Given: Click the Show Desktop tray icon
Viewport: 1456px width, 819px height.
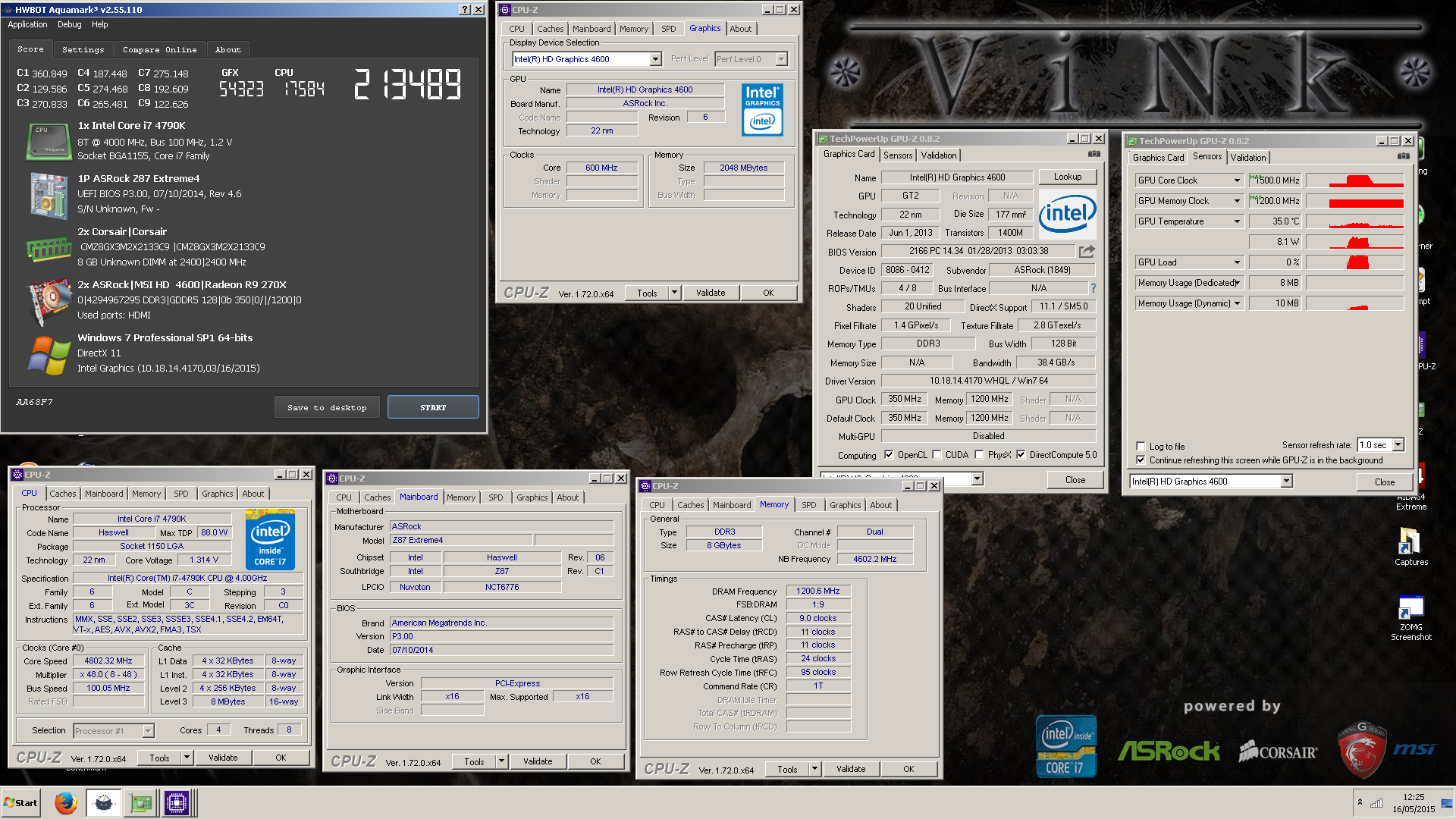Looking at the screenshot, I should (1448, 802).
